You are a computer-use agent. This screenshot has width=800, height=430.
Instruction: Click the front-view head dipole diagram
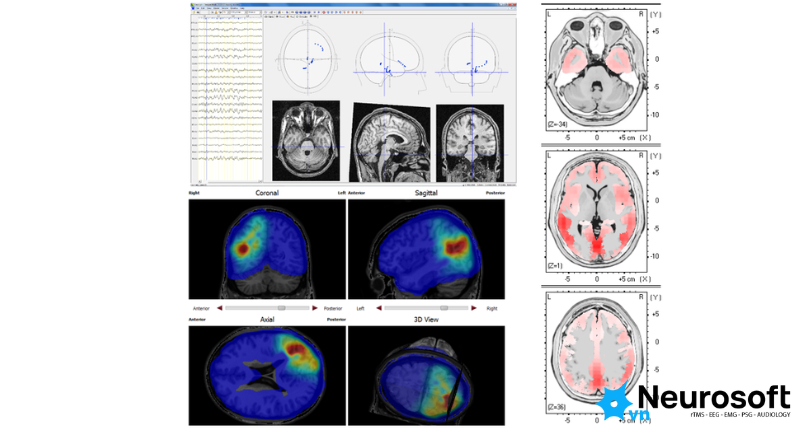[x=472, y=61]
